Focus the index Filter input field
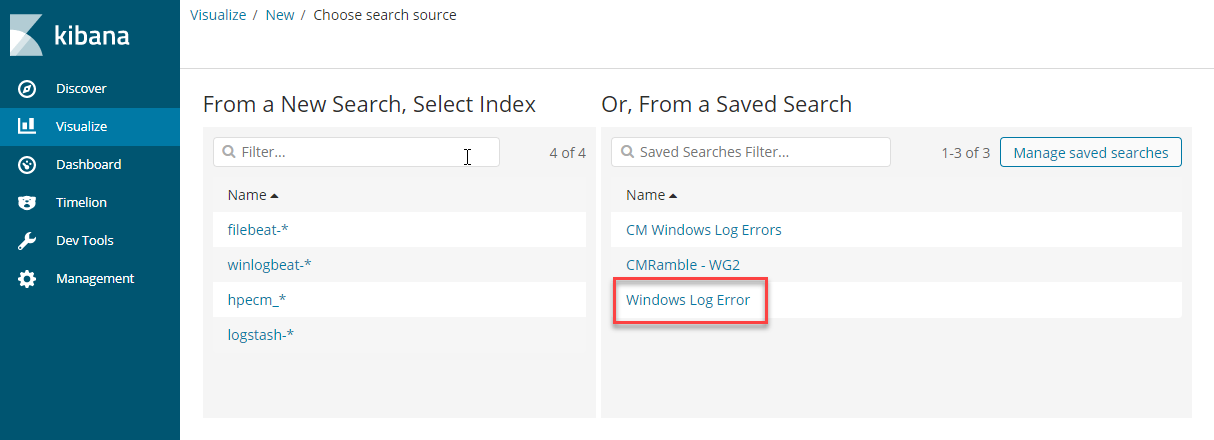This screenshot has height=440, width=1214. point(356,152)
